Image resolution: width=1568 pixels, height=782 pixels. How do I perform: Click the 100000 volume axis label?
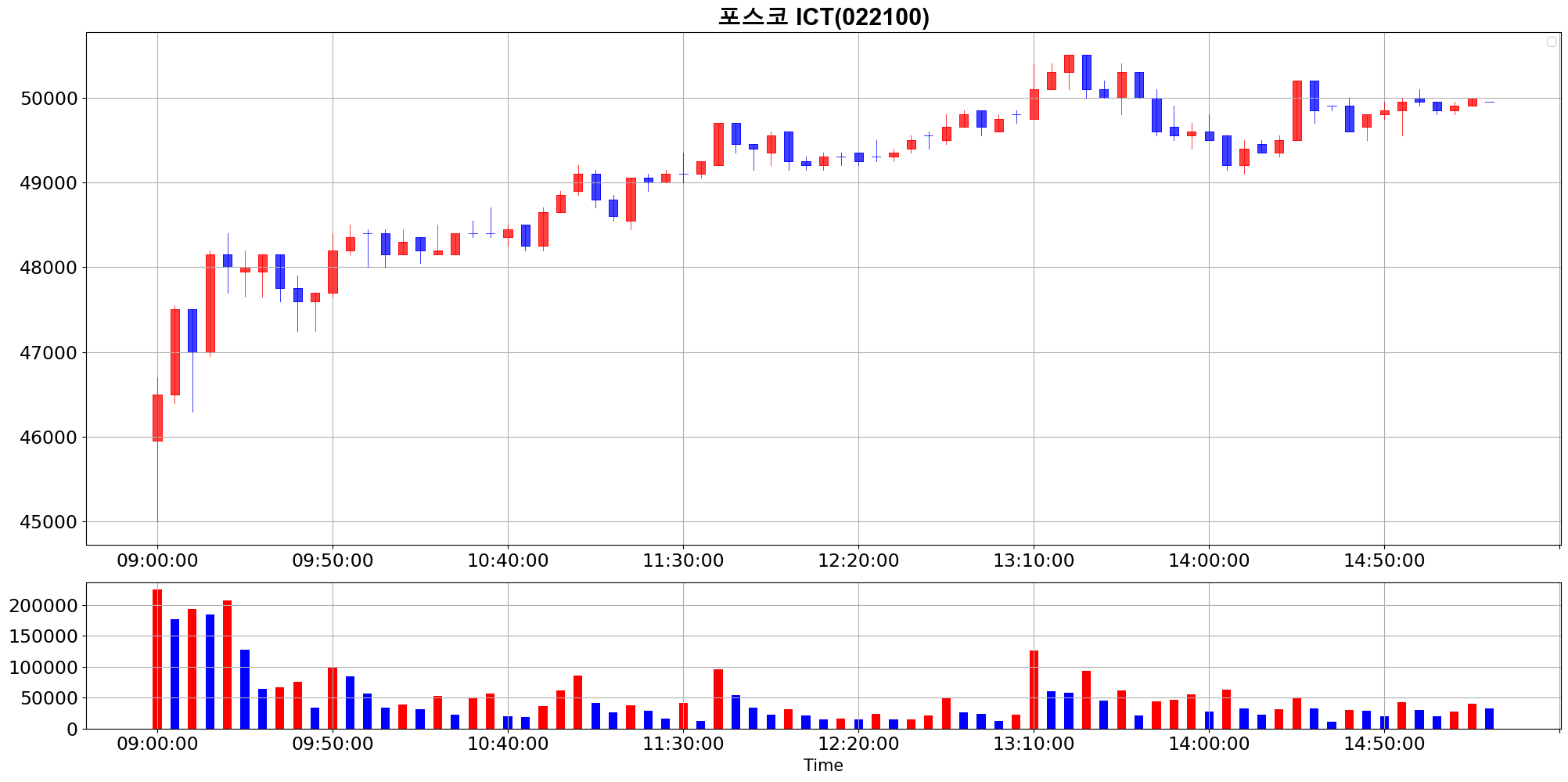coord(44,668)
